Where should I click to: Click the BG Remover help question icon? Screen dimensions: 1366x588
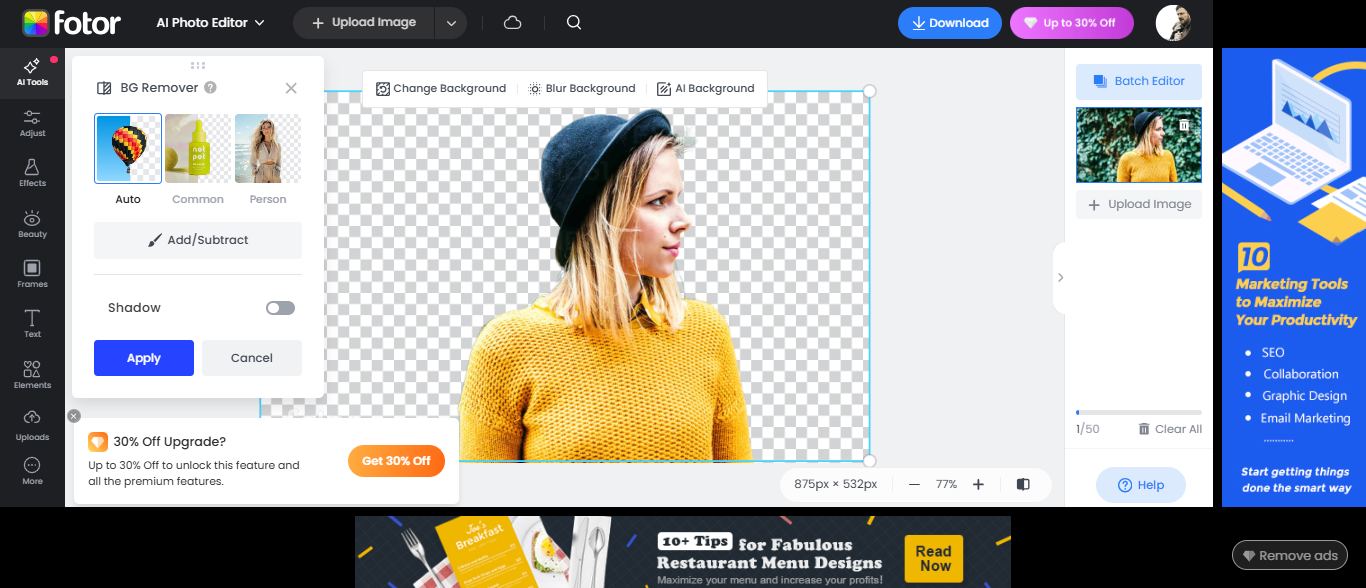point(210,88)
